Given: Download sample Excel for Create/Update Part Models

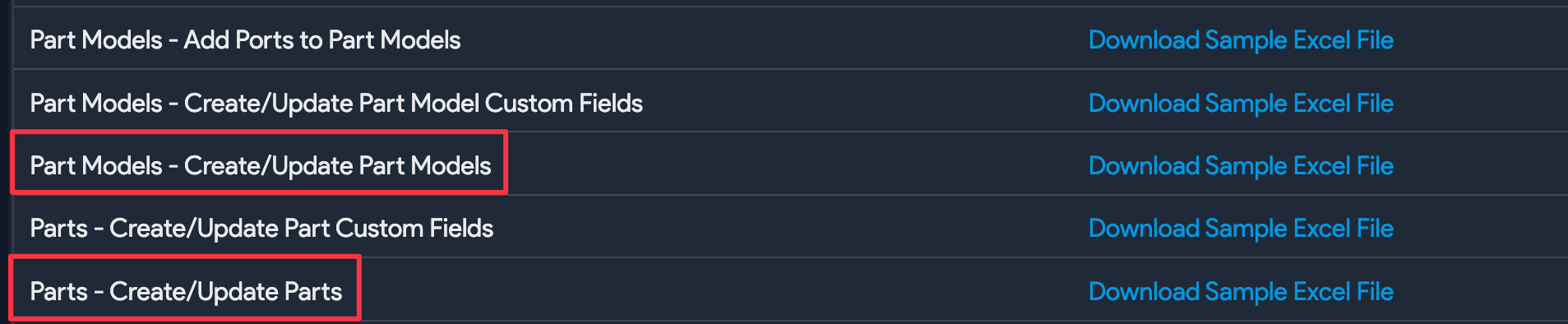Looking at the screenshot, I should click(x=1241, y=165).
